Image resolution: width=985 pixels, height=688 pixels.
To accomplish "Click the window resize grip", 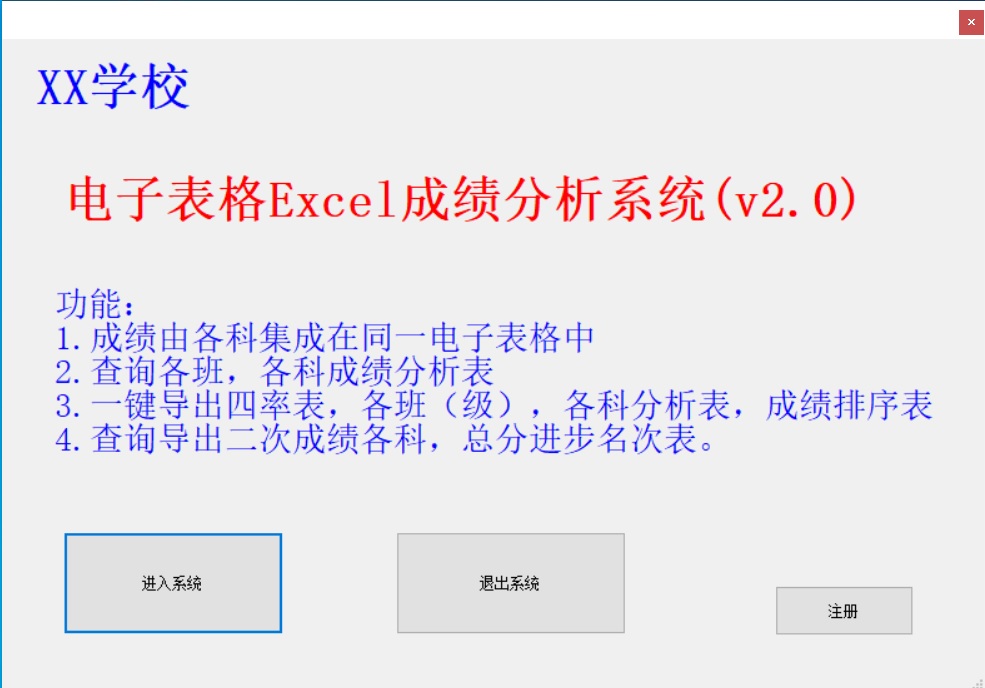I will click(x=978, y=682).
